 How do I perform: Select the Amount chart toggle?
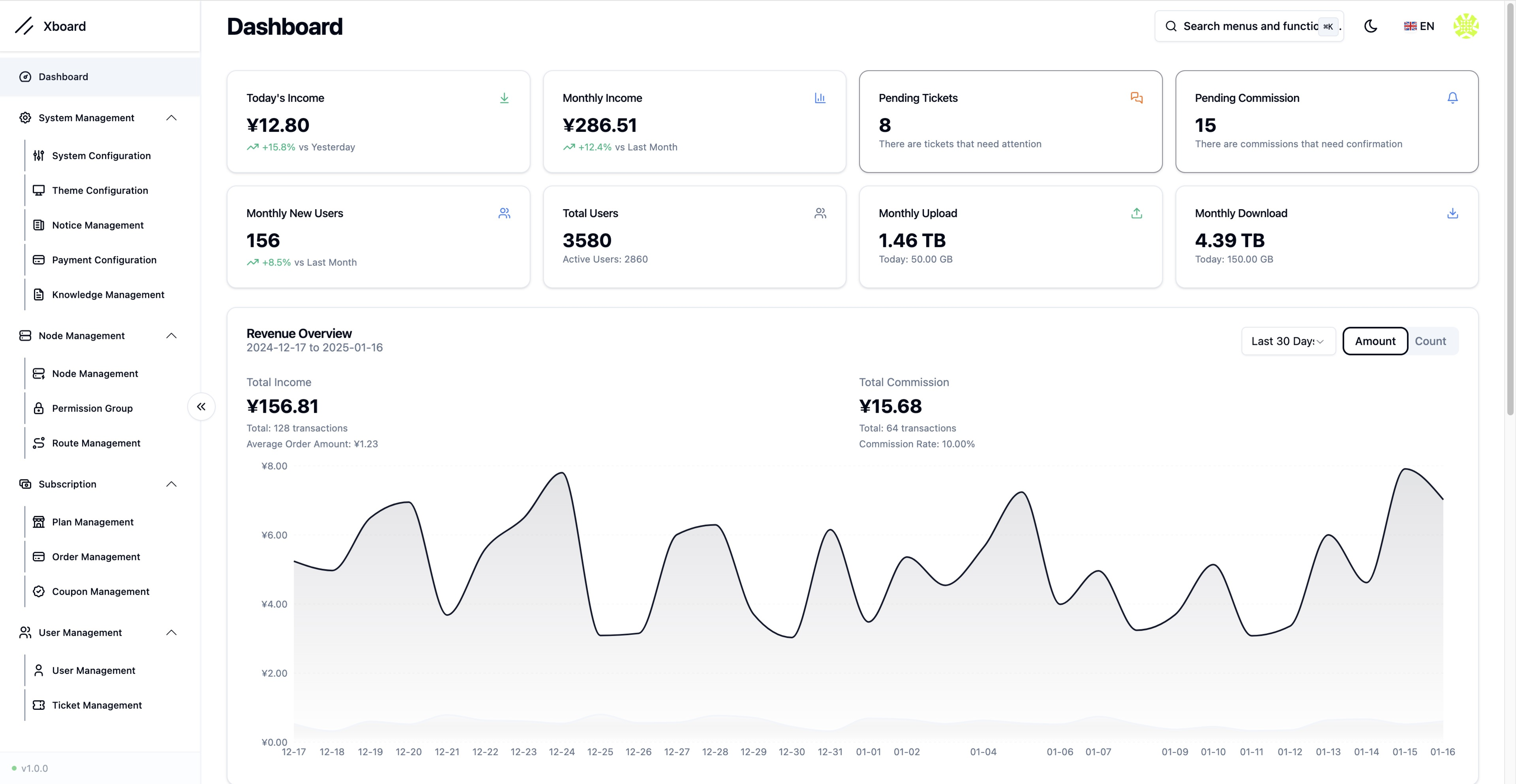point(1375,341)
